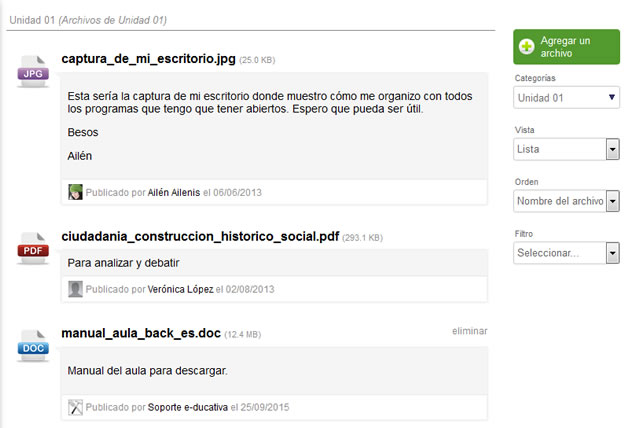The width and height of the screenshot is (625, 428).
Task: Click the Agregar un archivo button
Action: pyautogui.click(x=566, y=47)
